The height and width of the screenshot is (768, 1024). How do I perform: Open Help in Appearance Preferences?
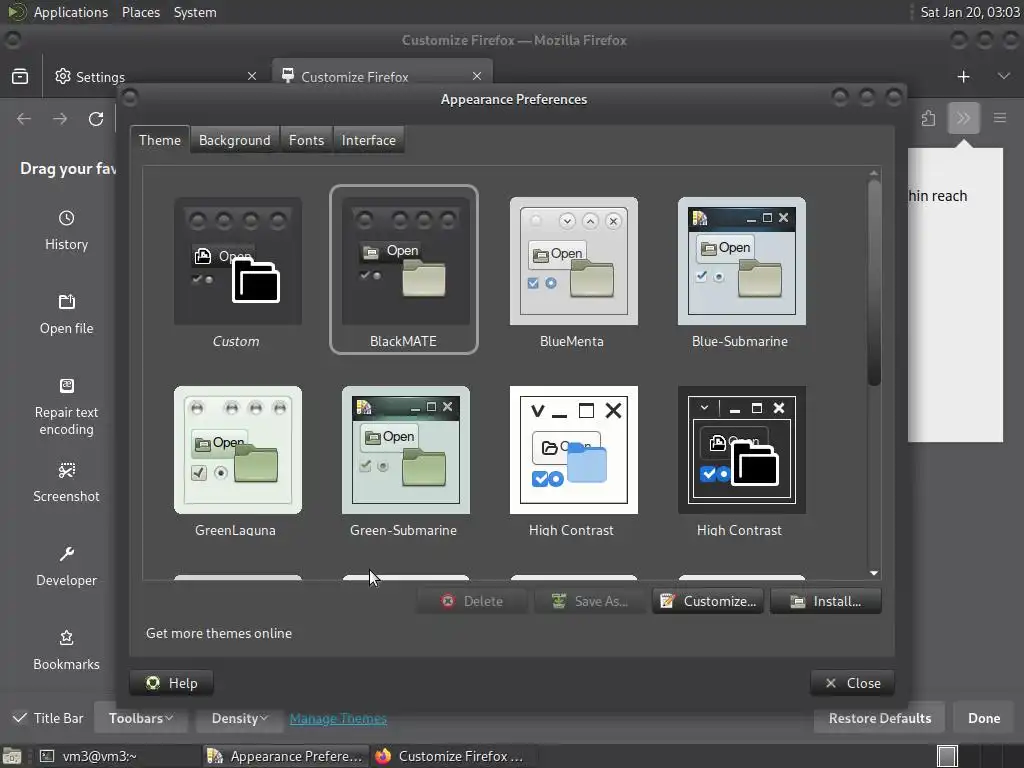click(171, 683)
